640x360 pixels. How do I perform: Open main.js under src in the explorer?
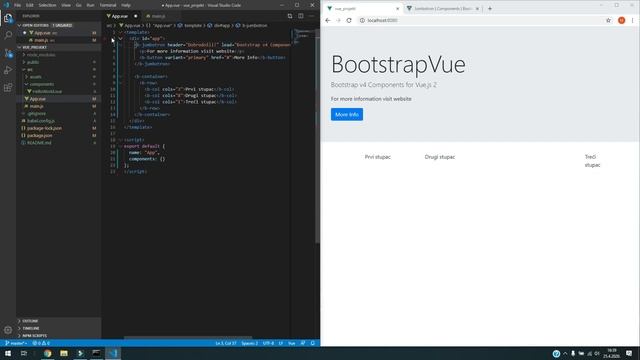click(36, 106)
